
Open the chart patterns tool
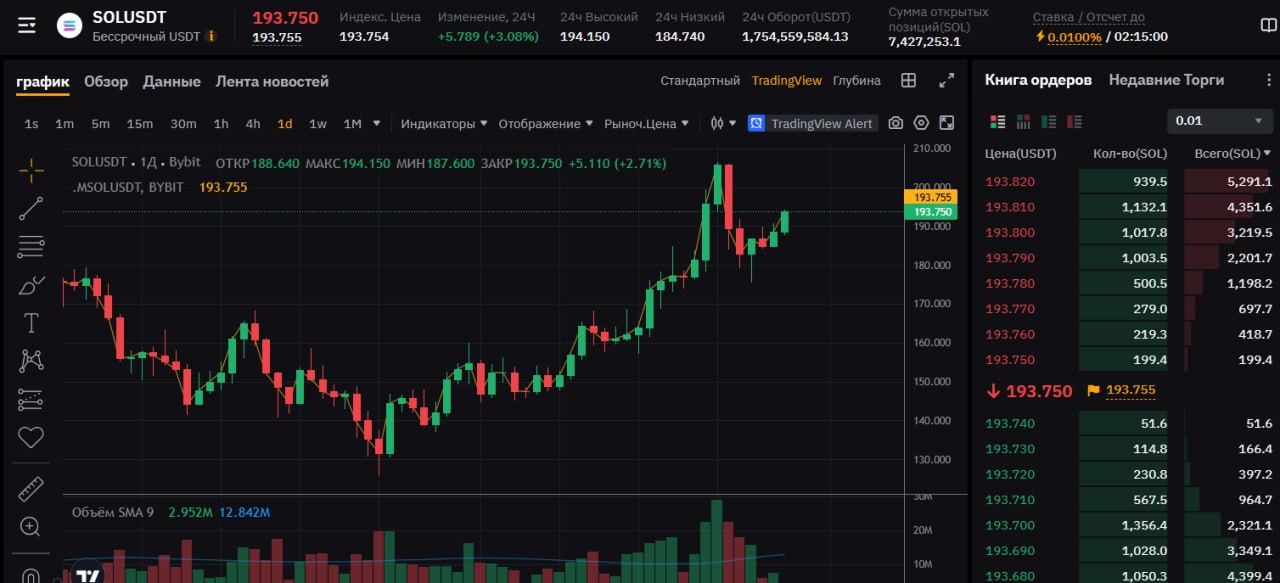31,361
